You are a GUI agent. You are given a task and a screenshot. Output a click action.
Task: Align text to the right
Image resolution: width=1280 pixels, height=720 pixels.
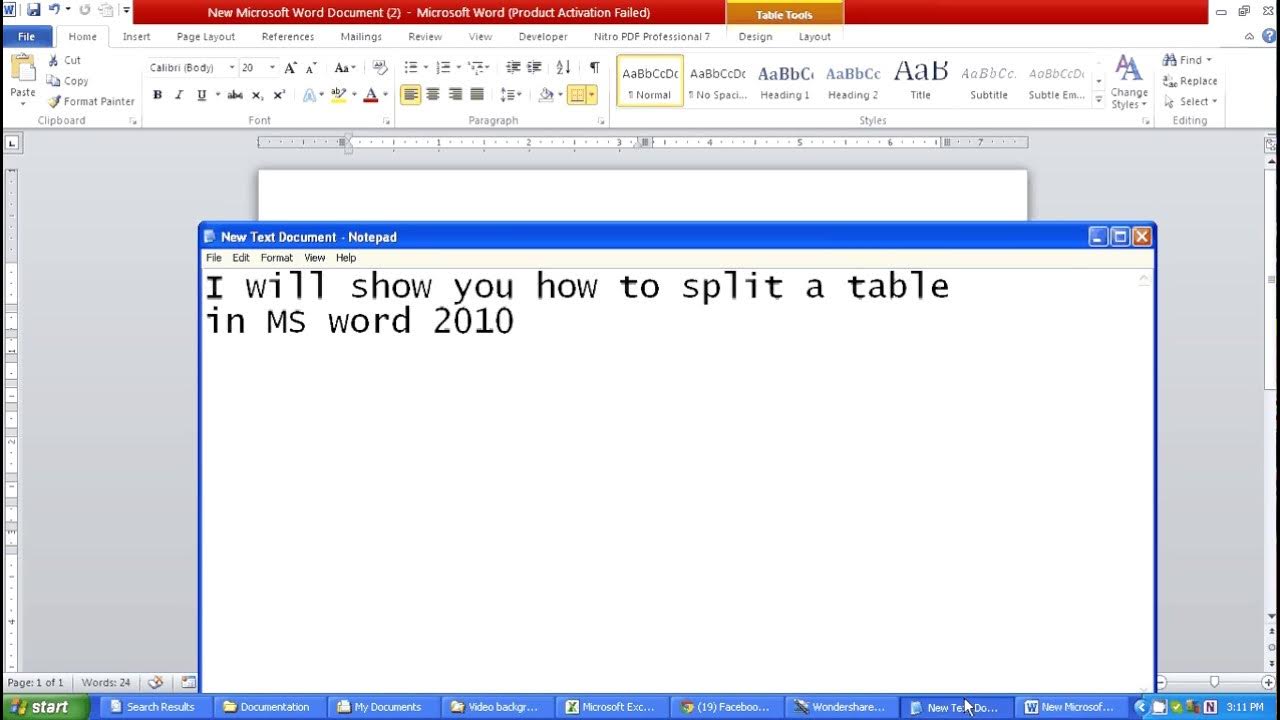tap(455, 95)
